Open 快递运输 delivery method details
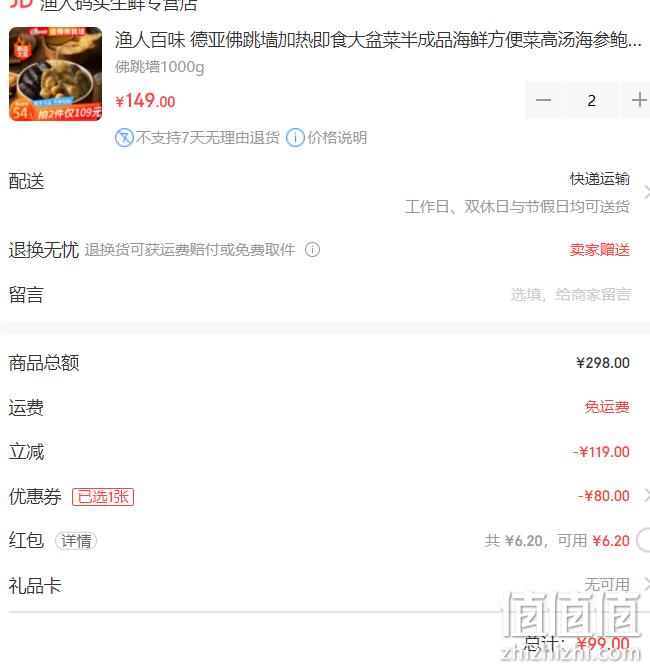Image resolution: width=650 pixels, height=670 pixels. 600,179
